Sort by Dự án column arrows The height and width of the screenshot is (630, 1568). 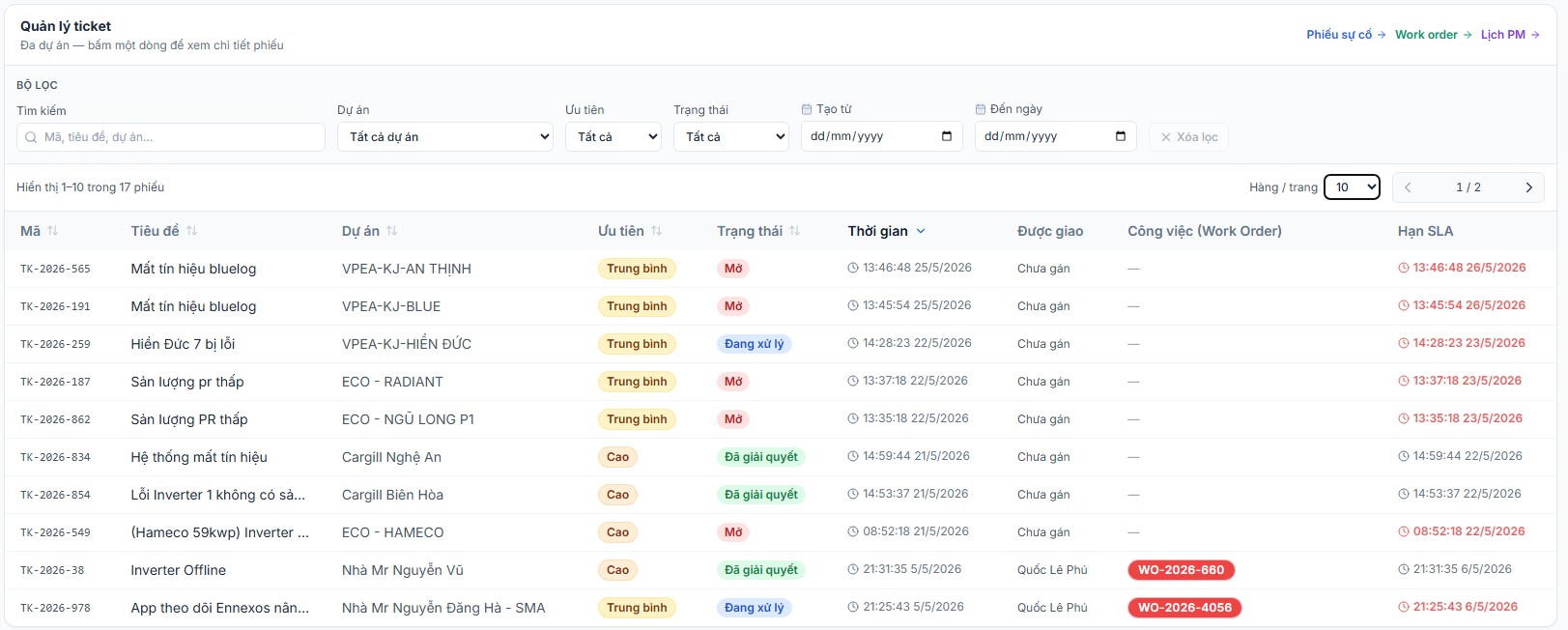[391, 231]
